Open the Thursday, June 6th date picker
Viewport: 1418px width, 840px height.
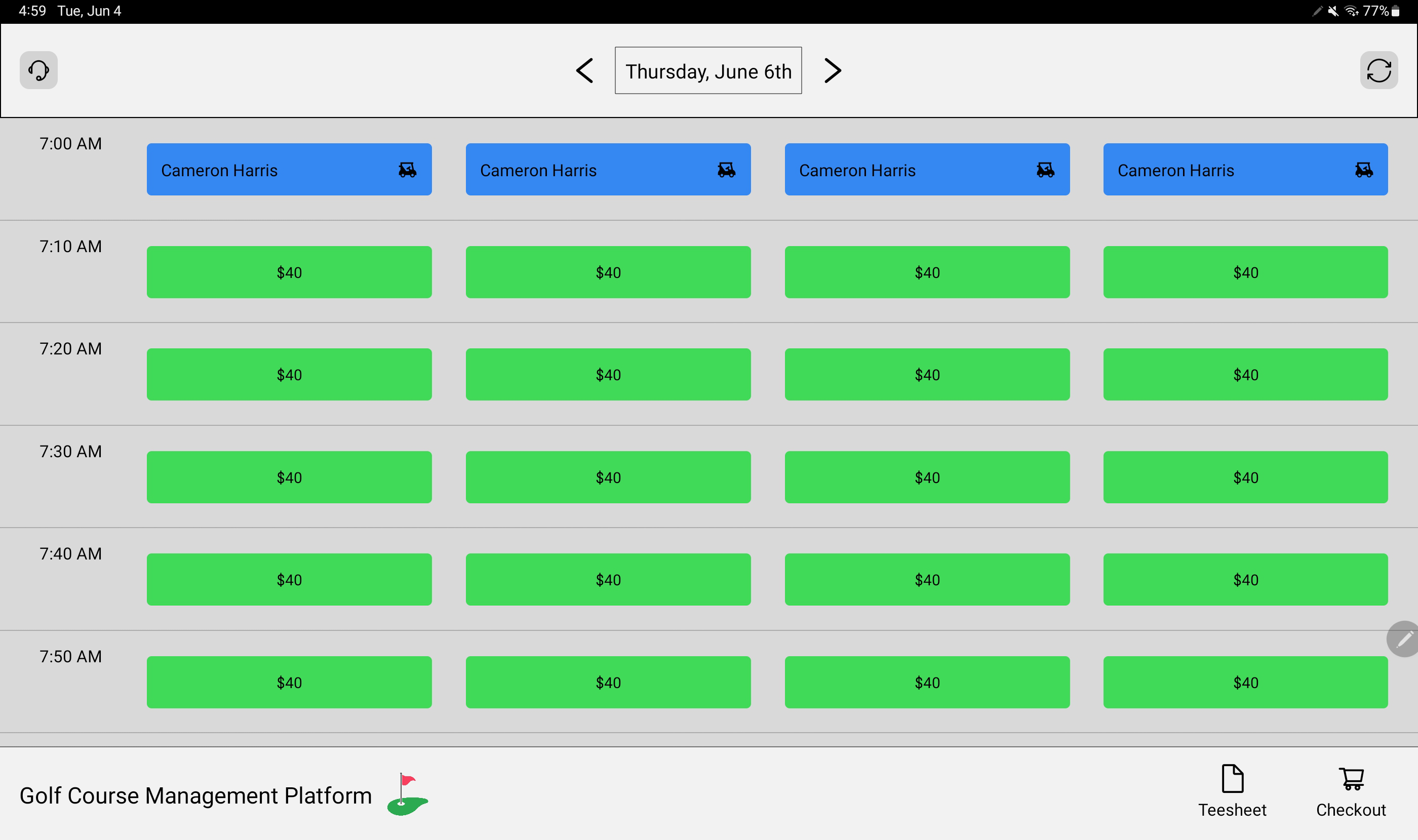(708, 71)
